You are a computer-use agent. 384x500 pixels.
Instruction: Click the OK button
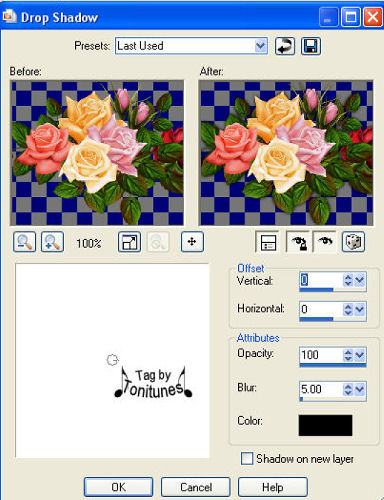pos(118,487)
